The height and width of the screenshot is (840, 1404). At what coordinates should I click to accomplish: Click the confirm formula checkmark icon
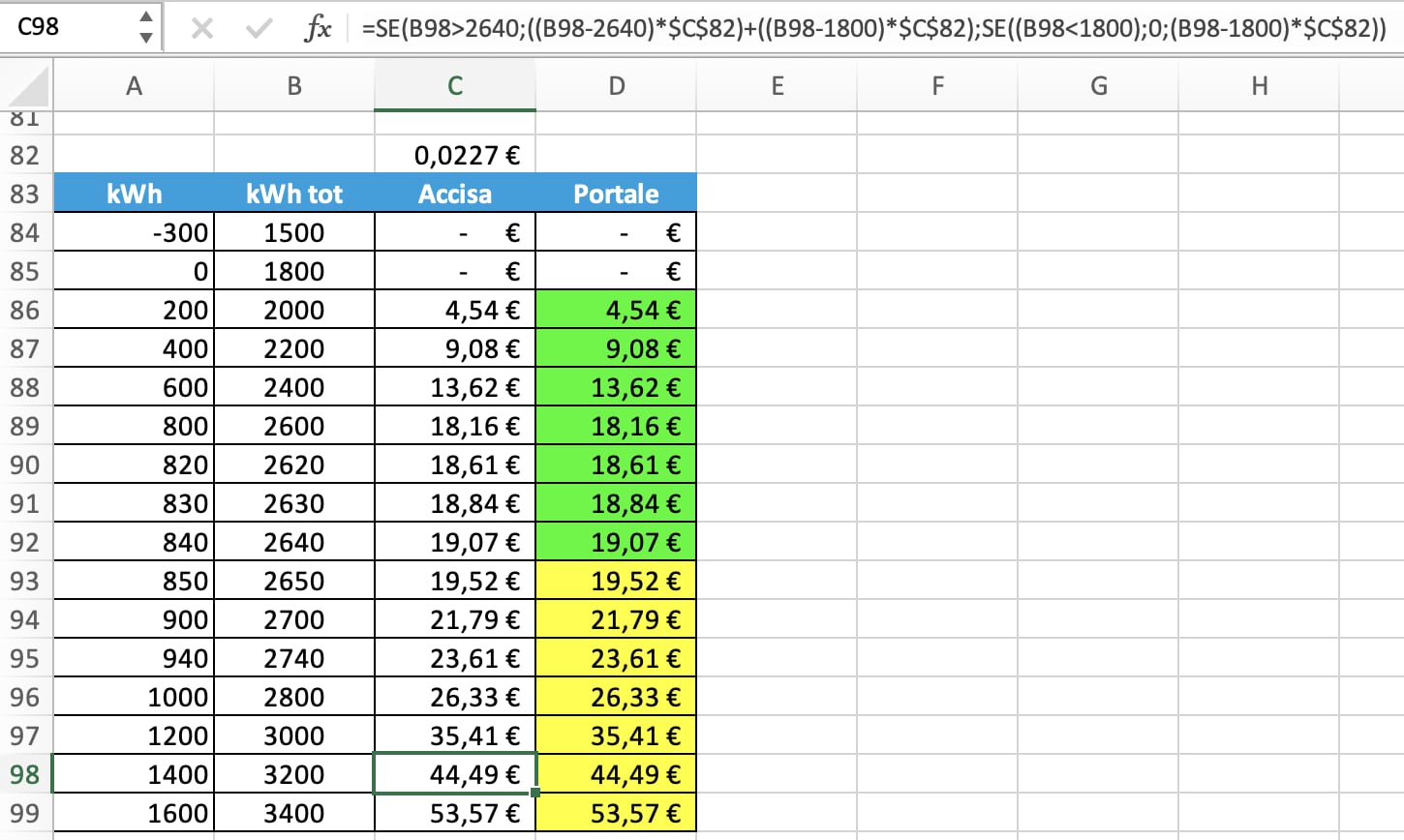[259, 29]
